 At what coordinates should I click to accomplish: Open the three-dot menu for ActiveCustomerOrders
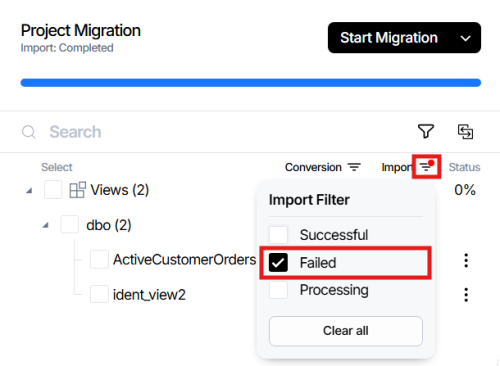click(x=466, y=260)
